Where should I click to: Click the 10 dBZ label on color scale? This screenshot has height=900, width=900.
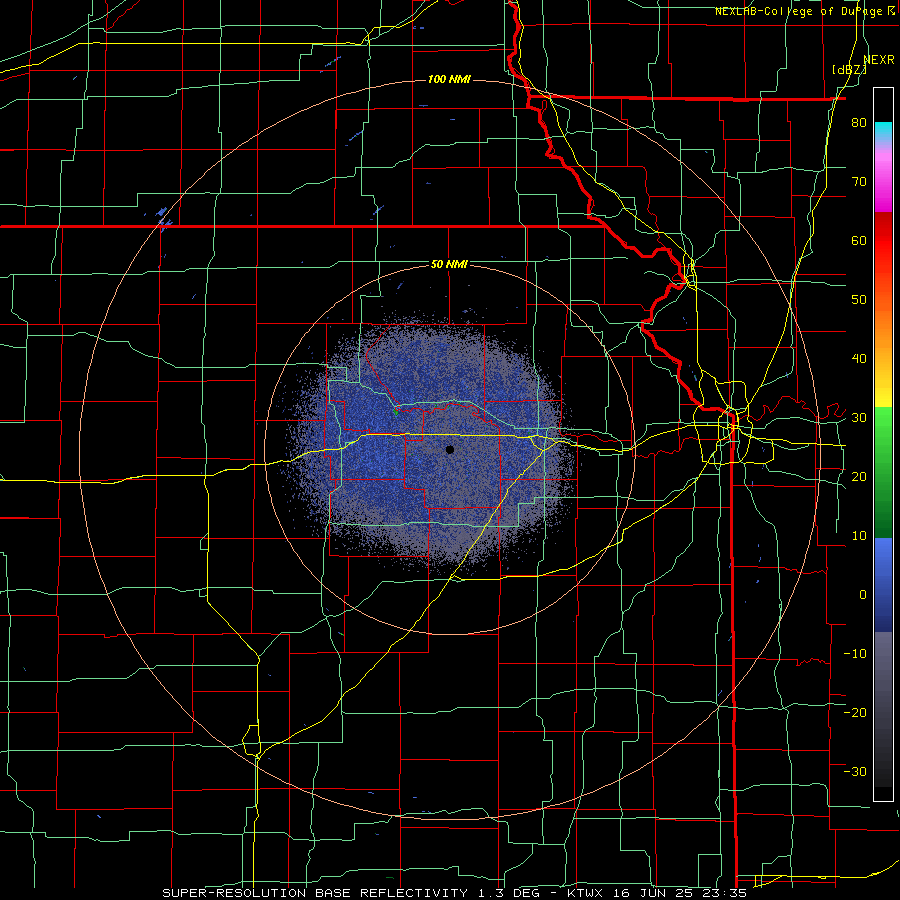coord(859,536)
